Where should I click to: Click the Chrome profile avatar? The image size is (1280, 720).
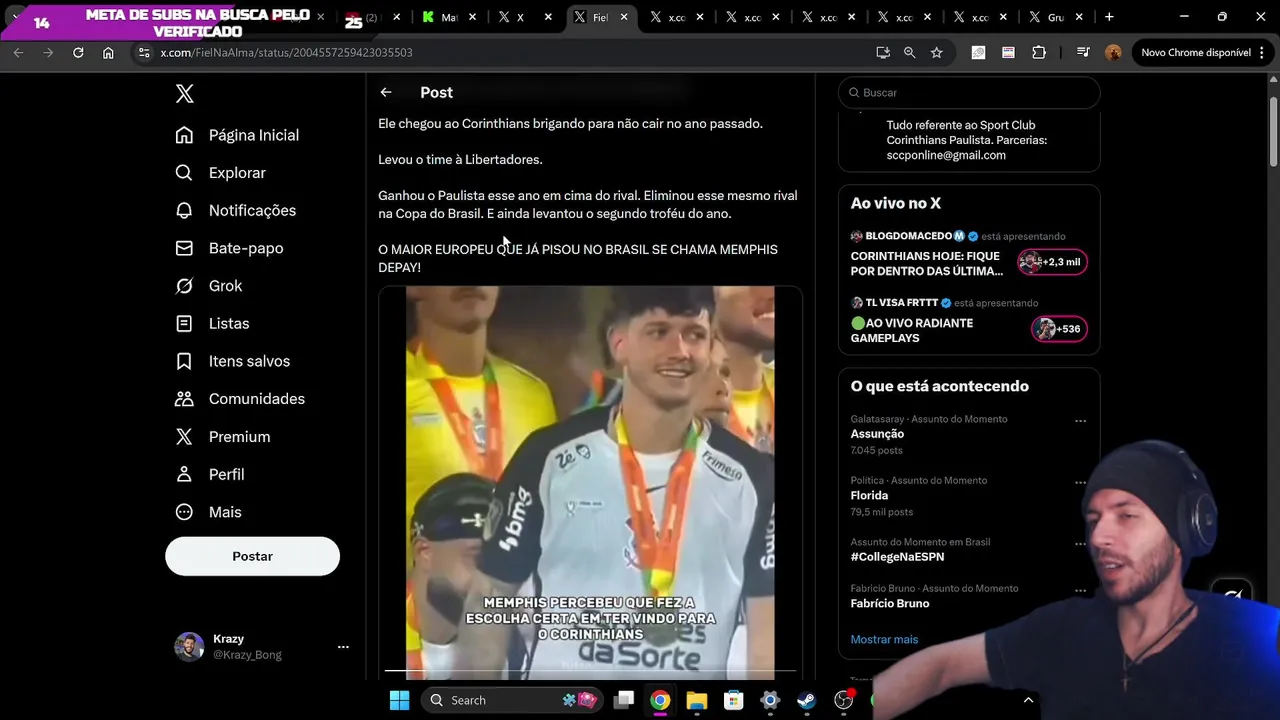1113,52
